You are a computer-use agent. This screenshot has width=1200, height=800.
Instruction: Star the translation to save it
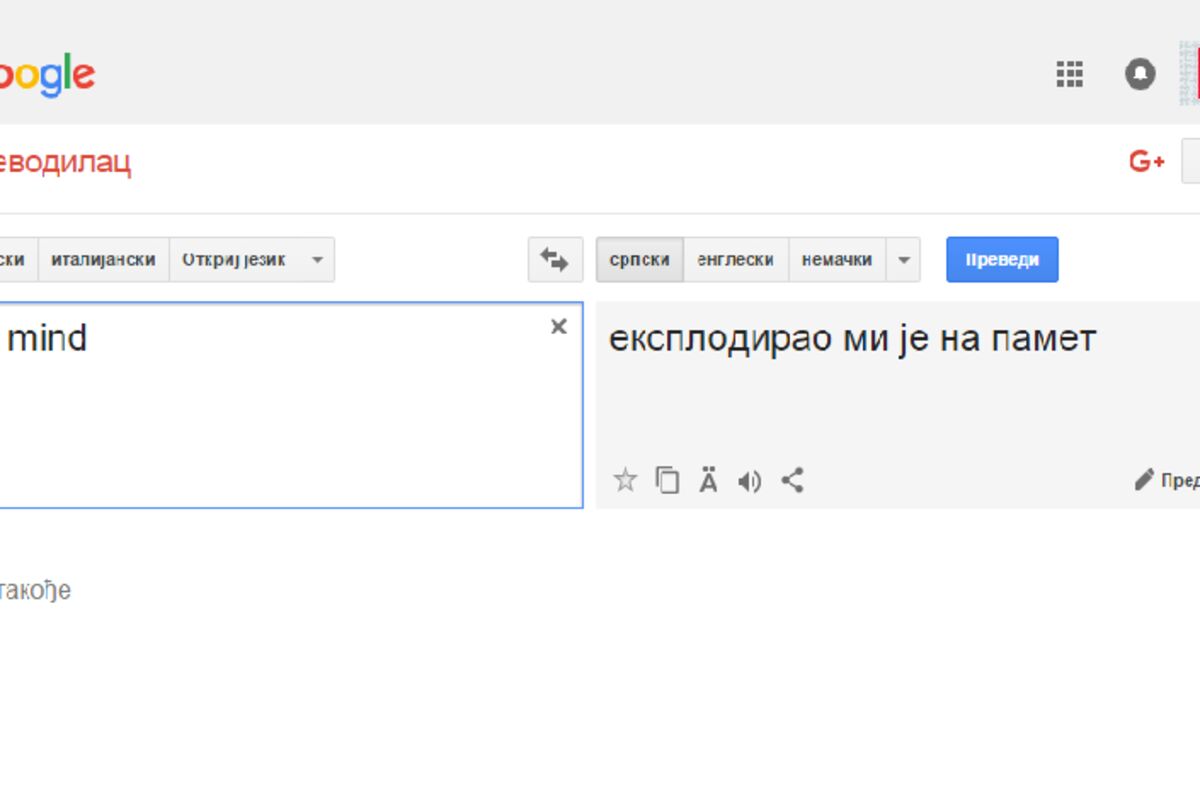point(625,481)
